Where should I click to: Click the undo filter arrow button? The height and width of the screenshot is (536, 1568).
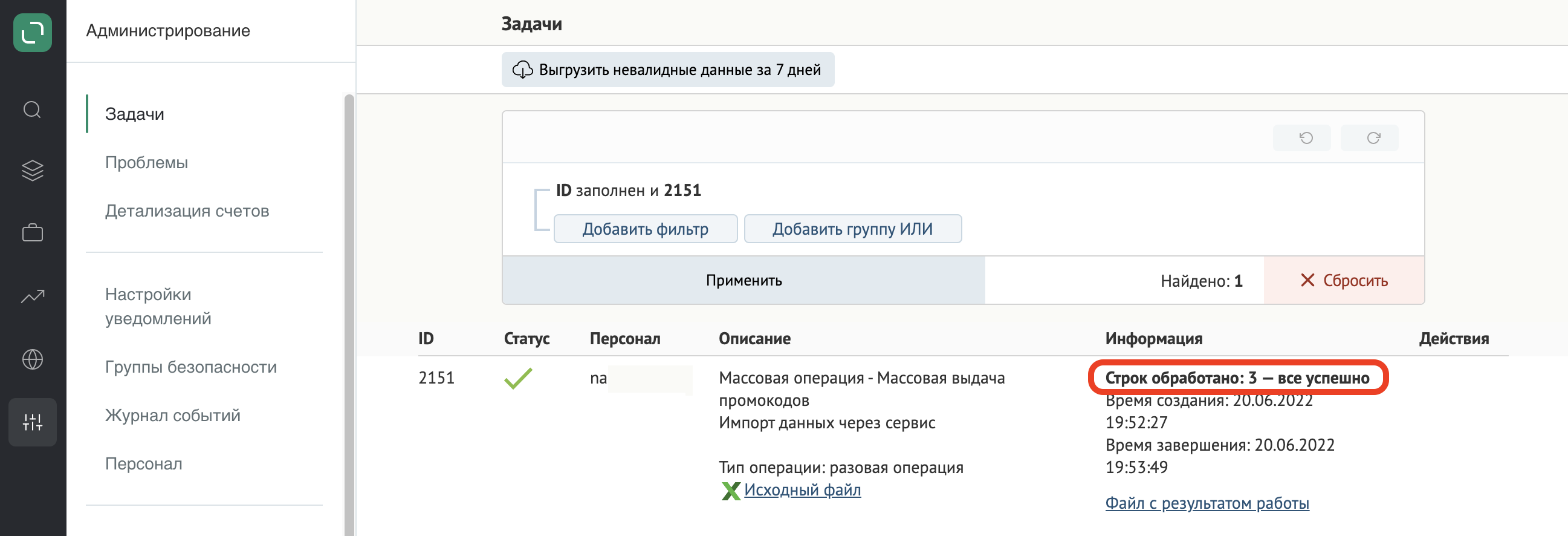pyautogui.click(x=1301, y=139)
